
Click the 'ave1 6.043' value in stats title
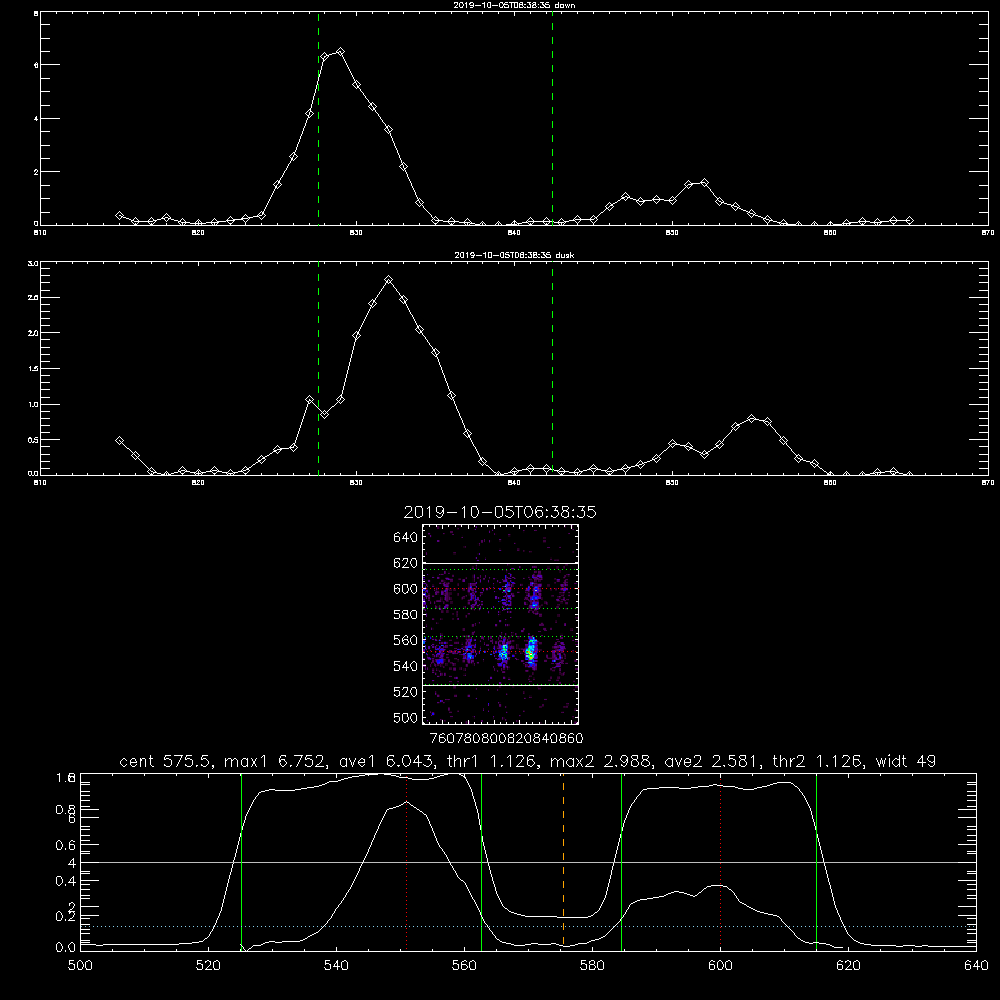point(386,761)
